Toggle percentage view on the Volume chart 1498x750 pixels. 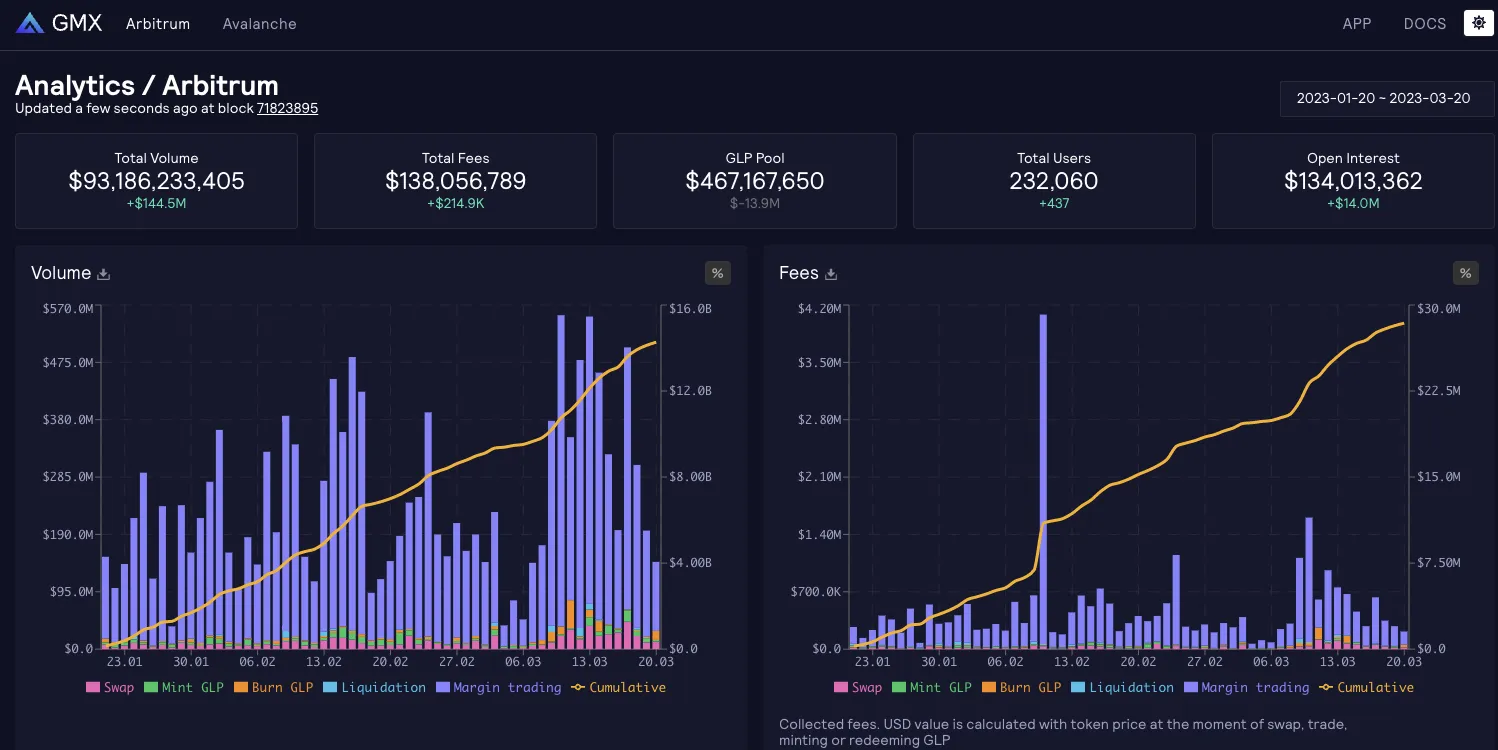pyautogui.click(x=717, y=272)
